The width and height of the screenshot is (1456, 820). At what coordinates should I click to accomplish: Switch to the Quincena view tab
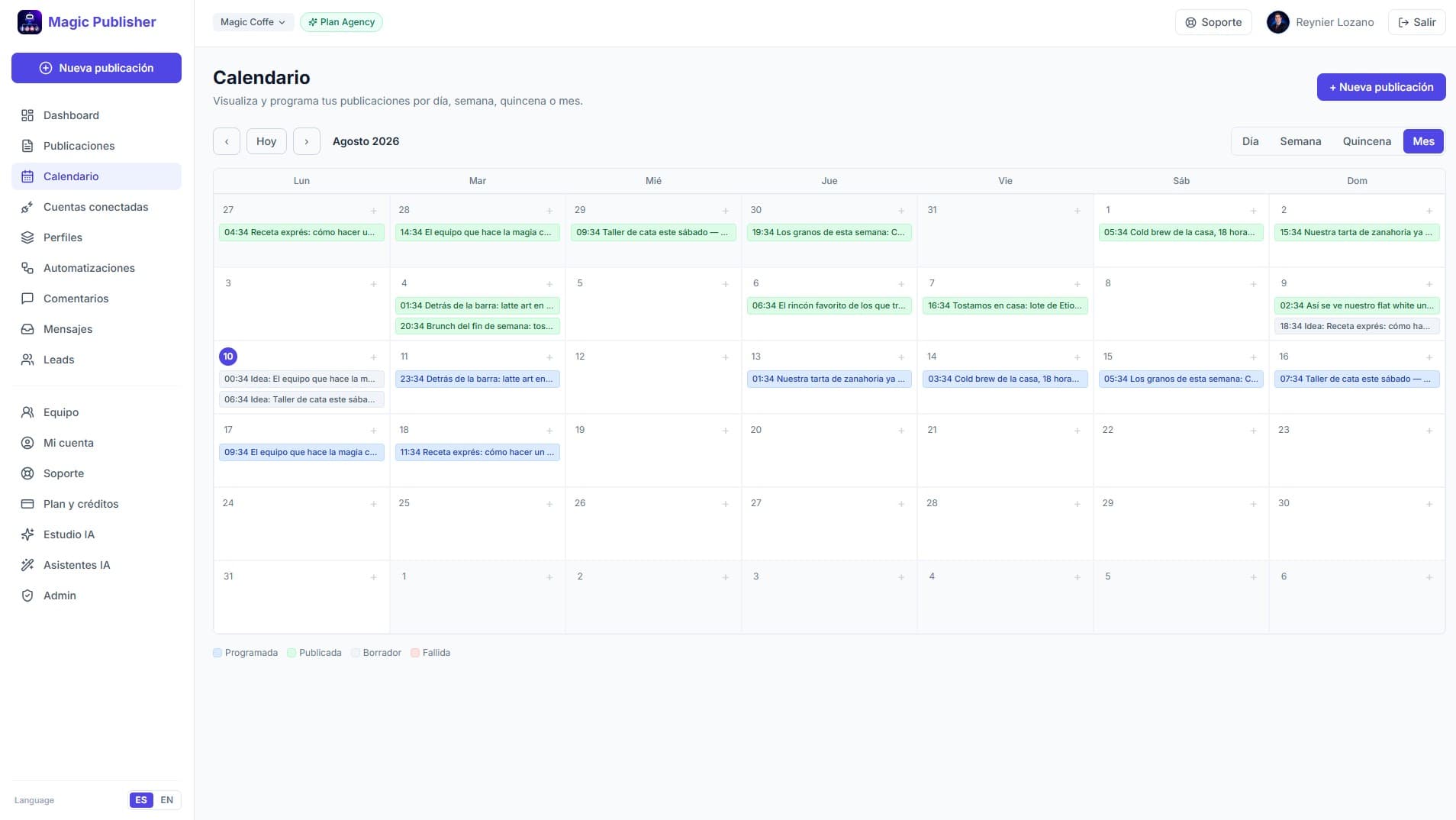(x=1367, y=141)
